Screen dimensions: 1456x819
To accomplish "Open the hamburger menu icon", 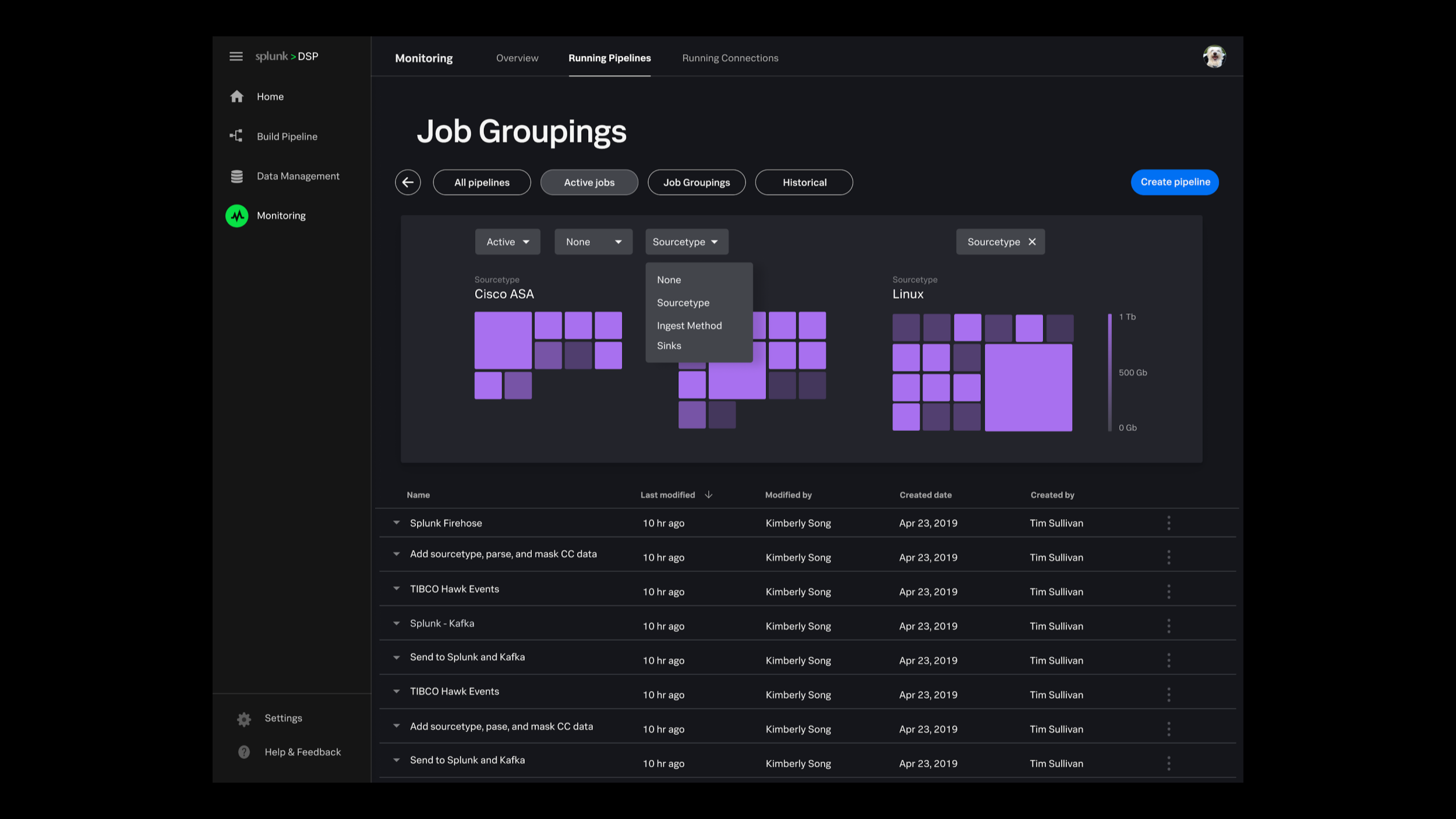I will tap(236, 57).
